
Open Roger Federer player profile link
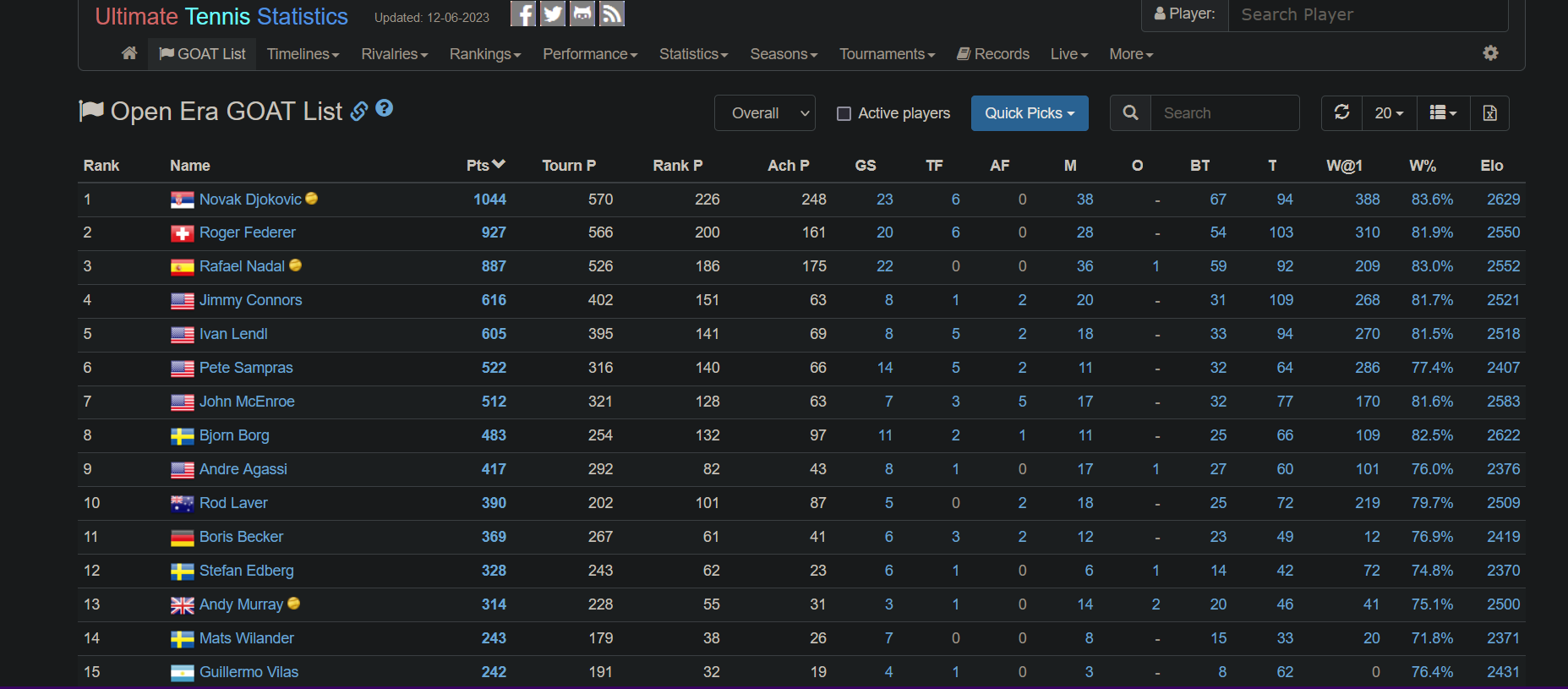tap(248, 232)
